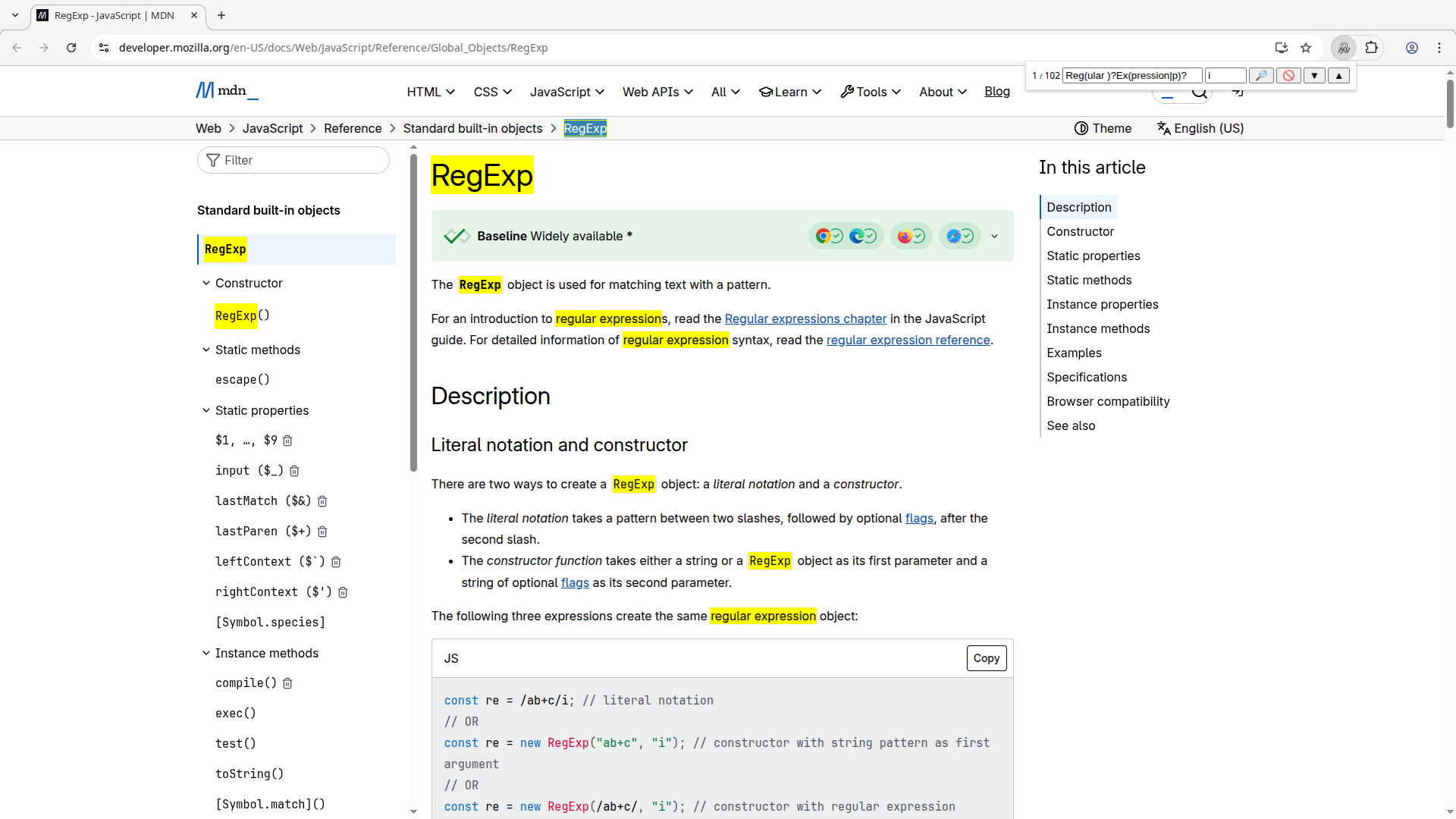Open the Regular expressions chapter link
The image size is (1456, 819).
point(805,318)
